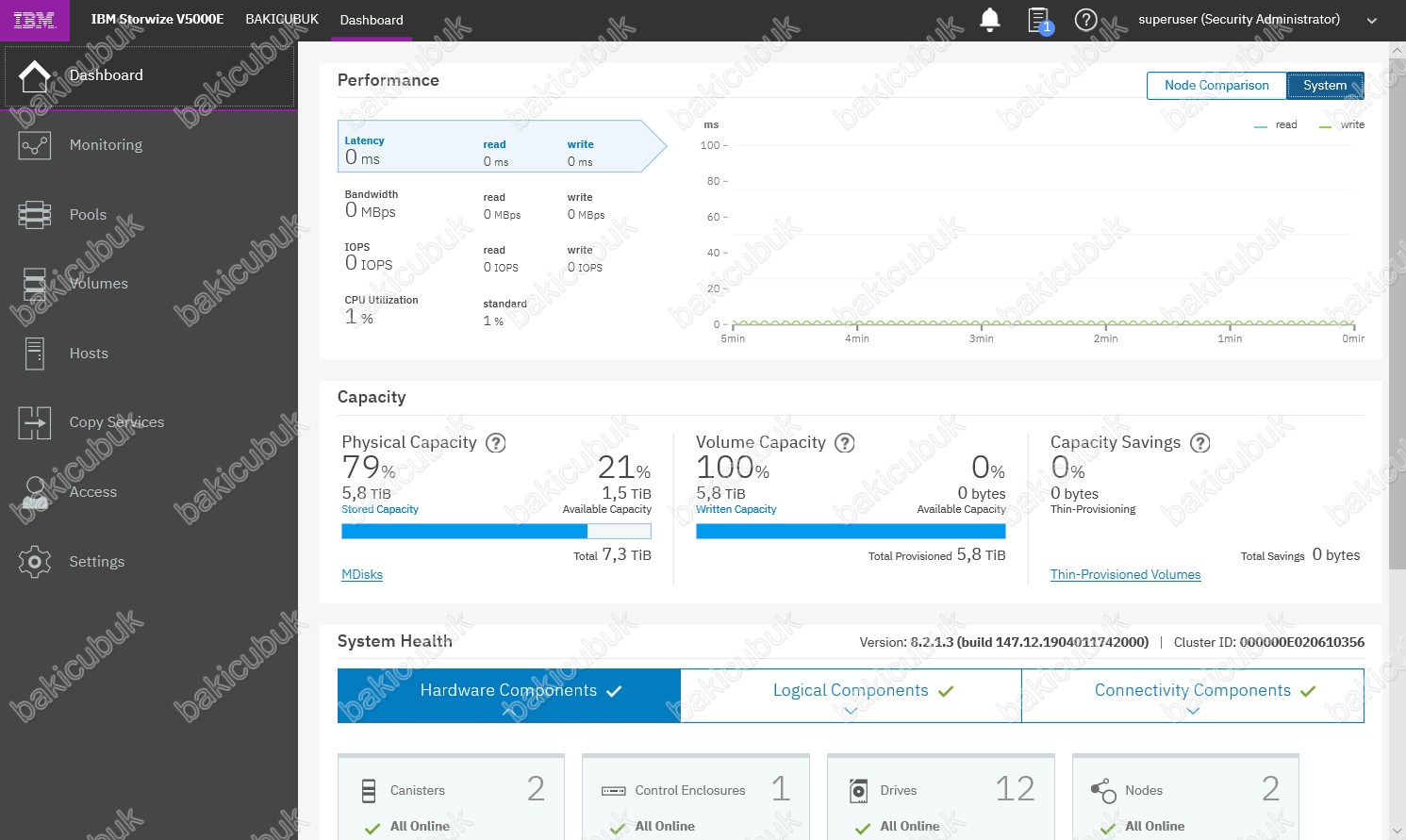Select the Hardware Components tab
Screen dimensions: 1406x840
[x=509, y=696]
